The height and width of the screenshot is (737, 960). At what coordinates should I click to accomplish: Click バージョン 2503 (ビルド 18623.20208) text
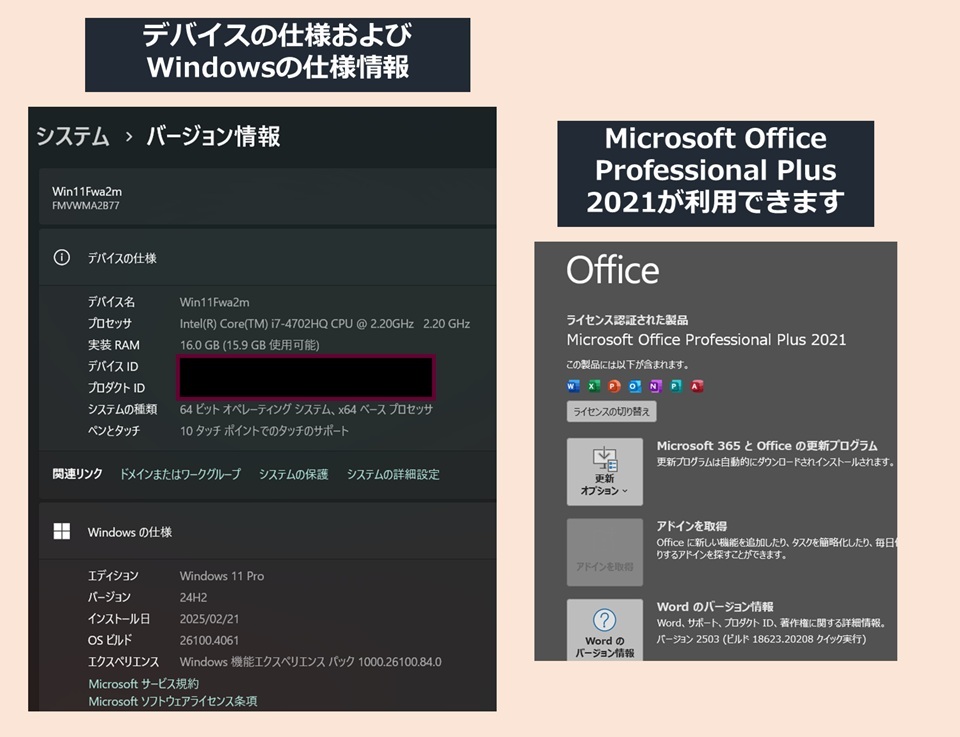coord(761,639)
